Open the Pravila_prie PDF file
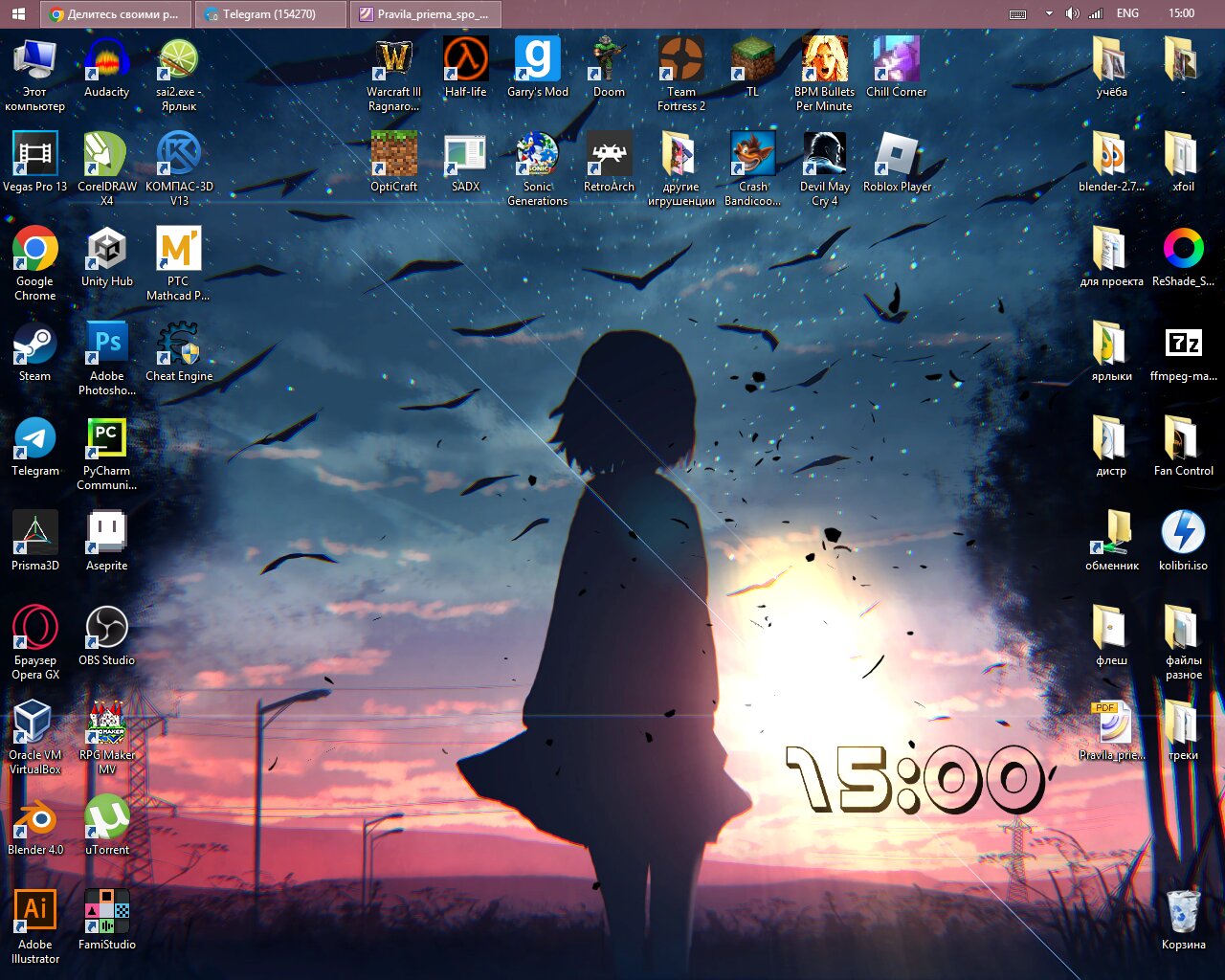Viewport: 1225px width, 980px height. coord(1111,731)
